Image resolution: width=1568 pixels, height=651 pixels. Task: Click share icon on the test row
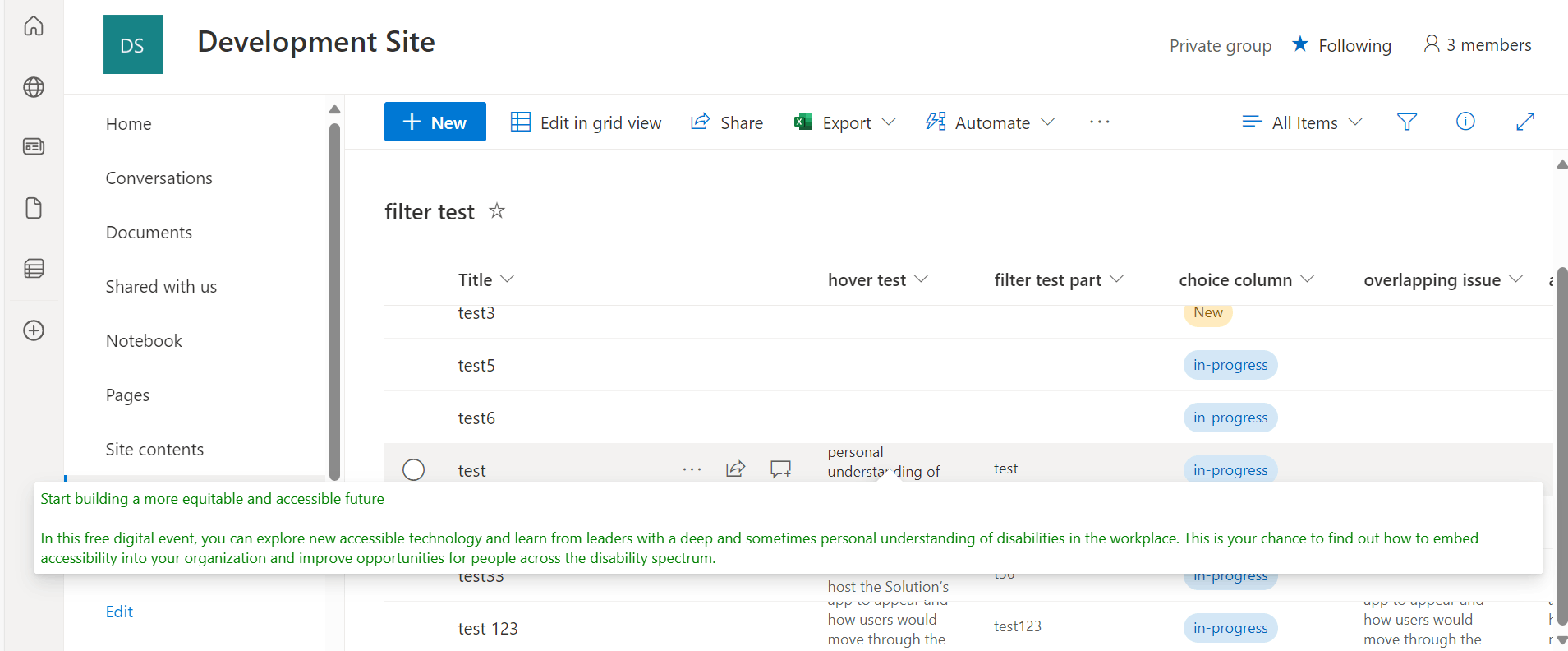coord(736,469)
